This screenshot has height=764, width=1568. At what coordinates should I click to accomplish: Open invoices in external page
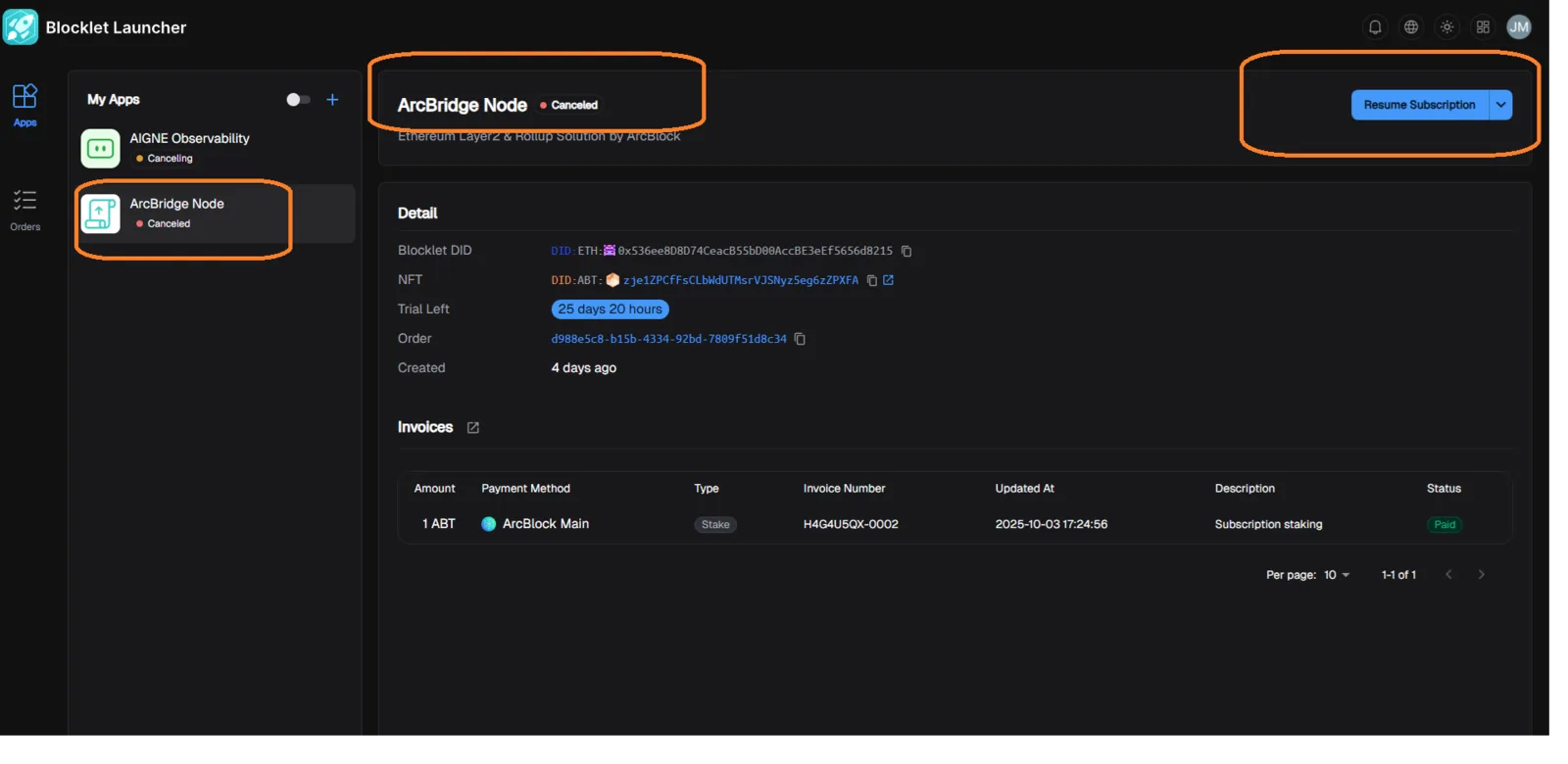coord(473,428)
